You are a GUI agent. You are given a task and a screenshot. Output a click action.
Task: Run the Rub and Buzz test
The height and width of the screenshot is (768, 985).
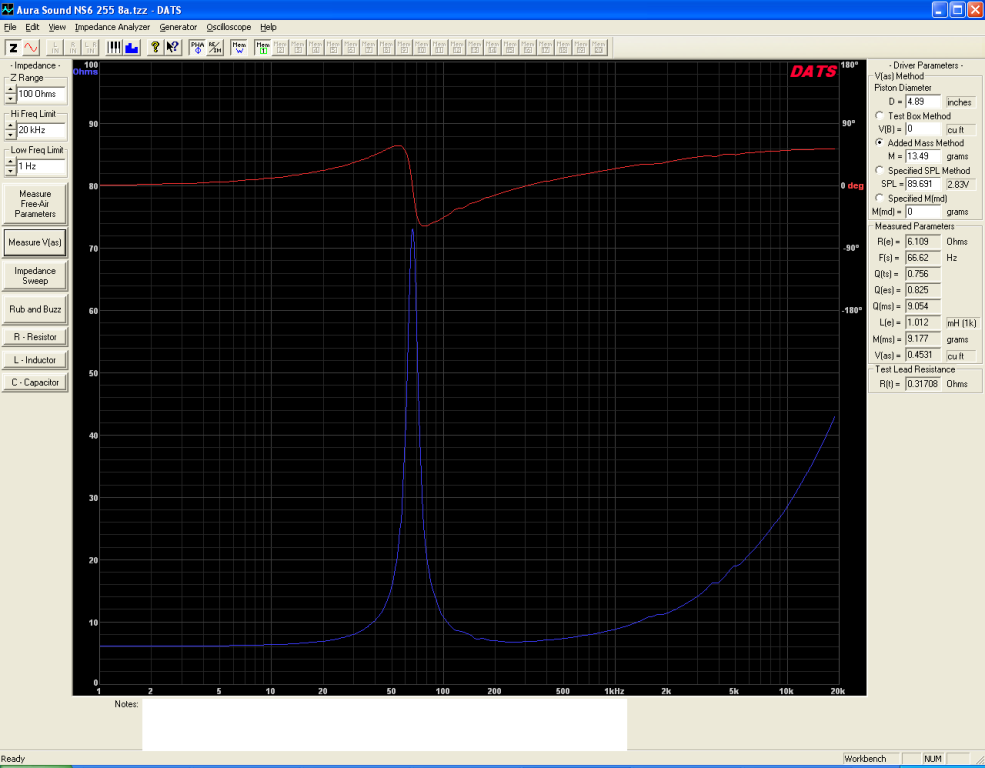(35, 309)
